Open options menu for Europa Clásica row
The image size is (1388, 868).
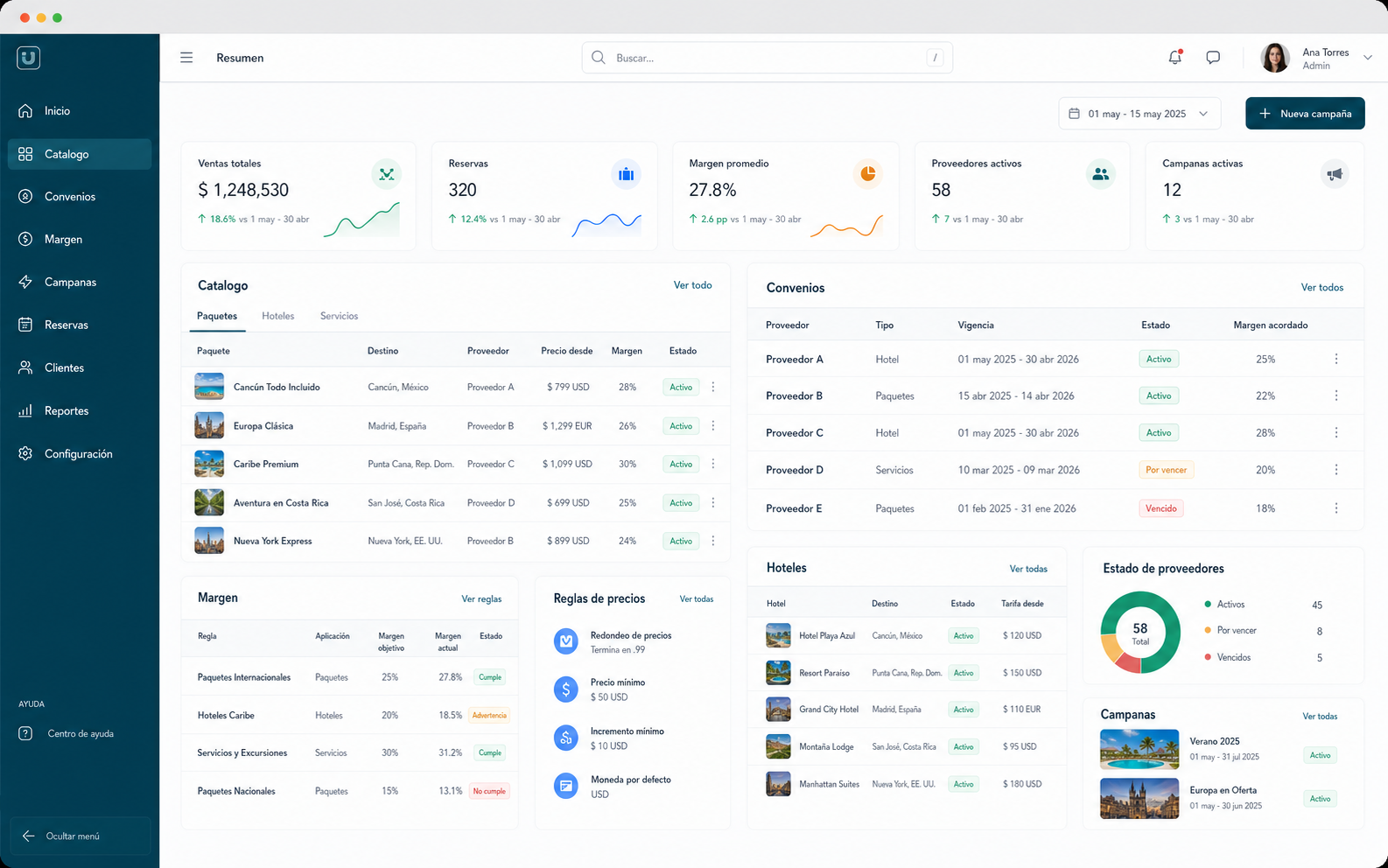(x=713, y=426)
